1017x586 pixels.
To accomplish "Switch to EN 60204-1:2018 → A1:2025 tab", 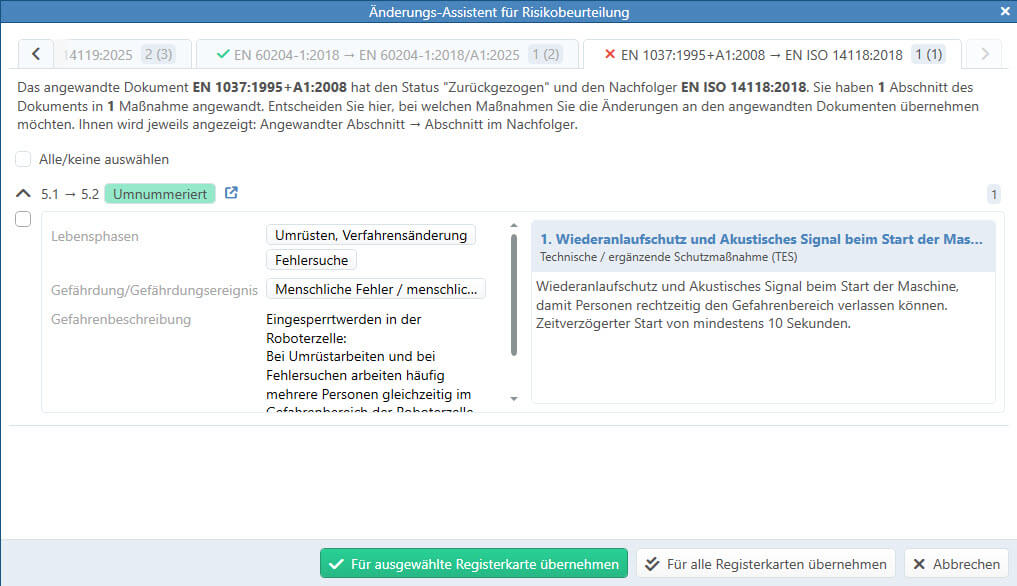I will tap(387, 55).
